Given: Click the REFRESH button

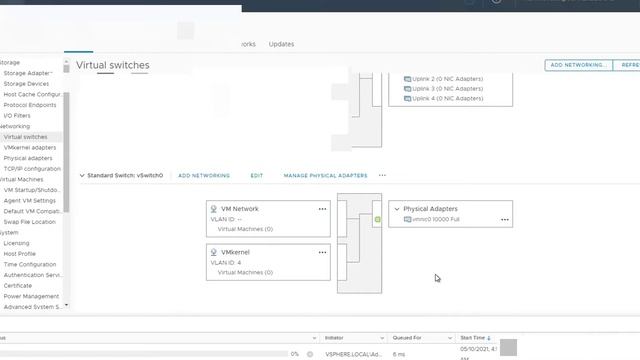Looking at the screenshot, I should point(627,65).
